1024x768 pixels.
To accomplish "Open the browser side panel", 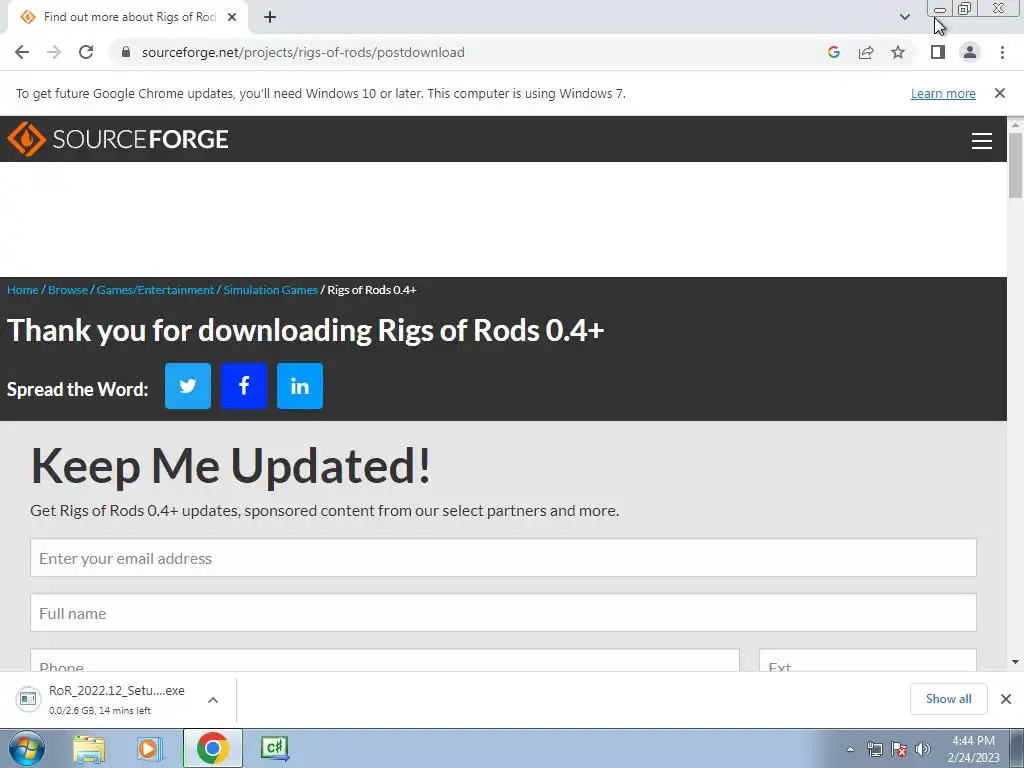I will tap(938, 52).
